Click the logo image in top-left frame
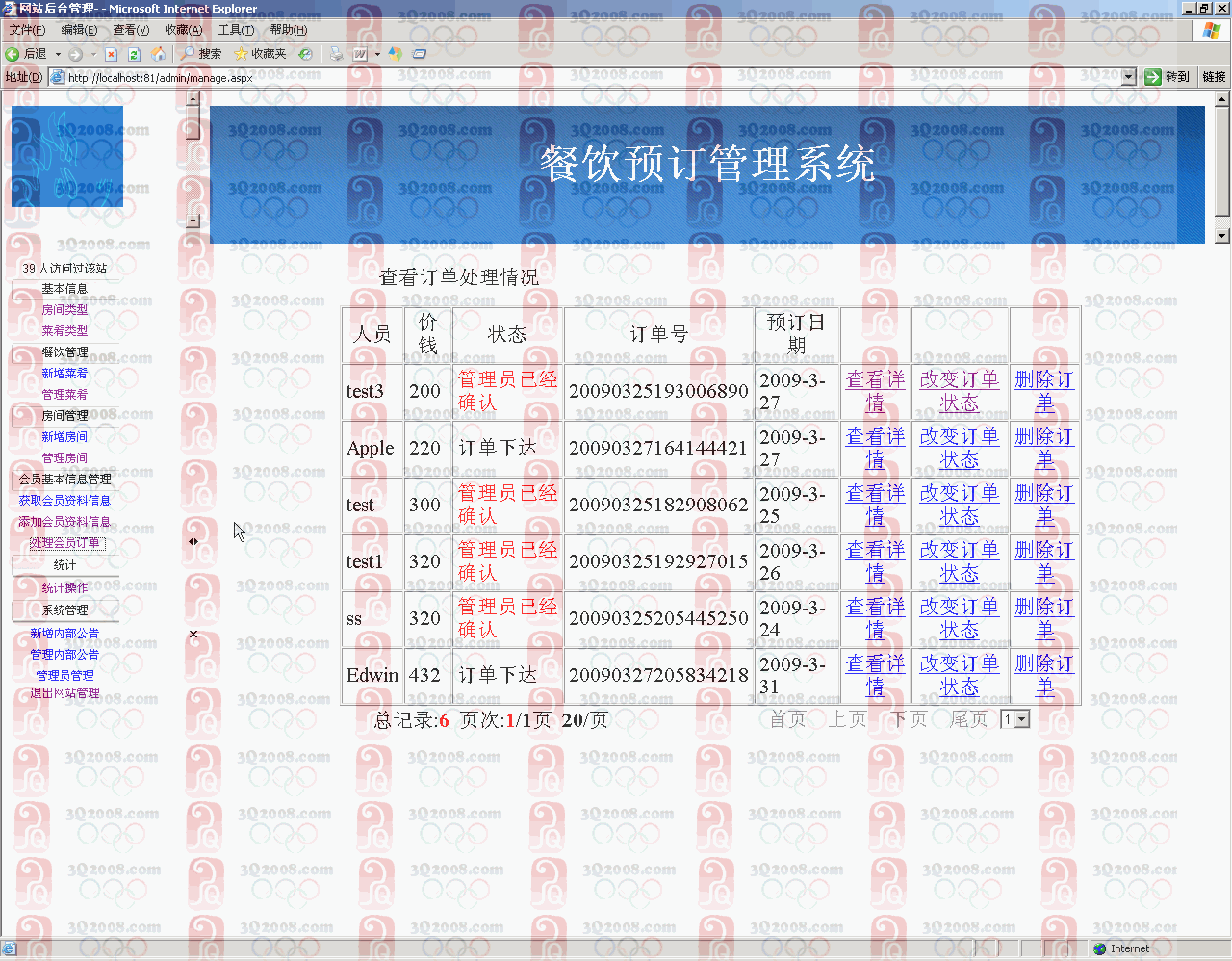Image resolution: width=1232 pixels, height=961 pixels. [67, 156]
